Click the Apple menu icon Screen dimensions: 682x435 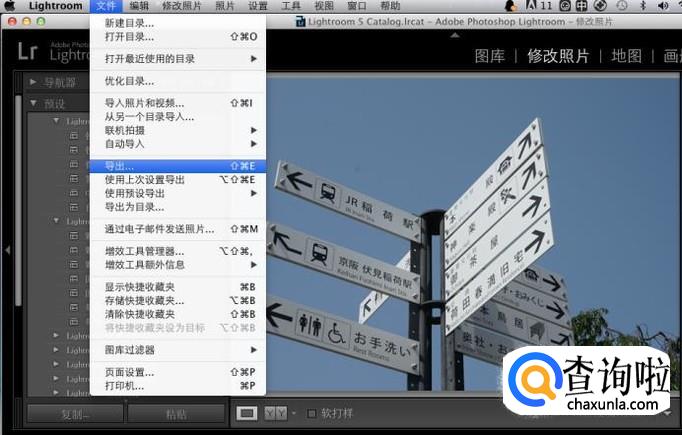[x=10, y=6]
